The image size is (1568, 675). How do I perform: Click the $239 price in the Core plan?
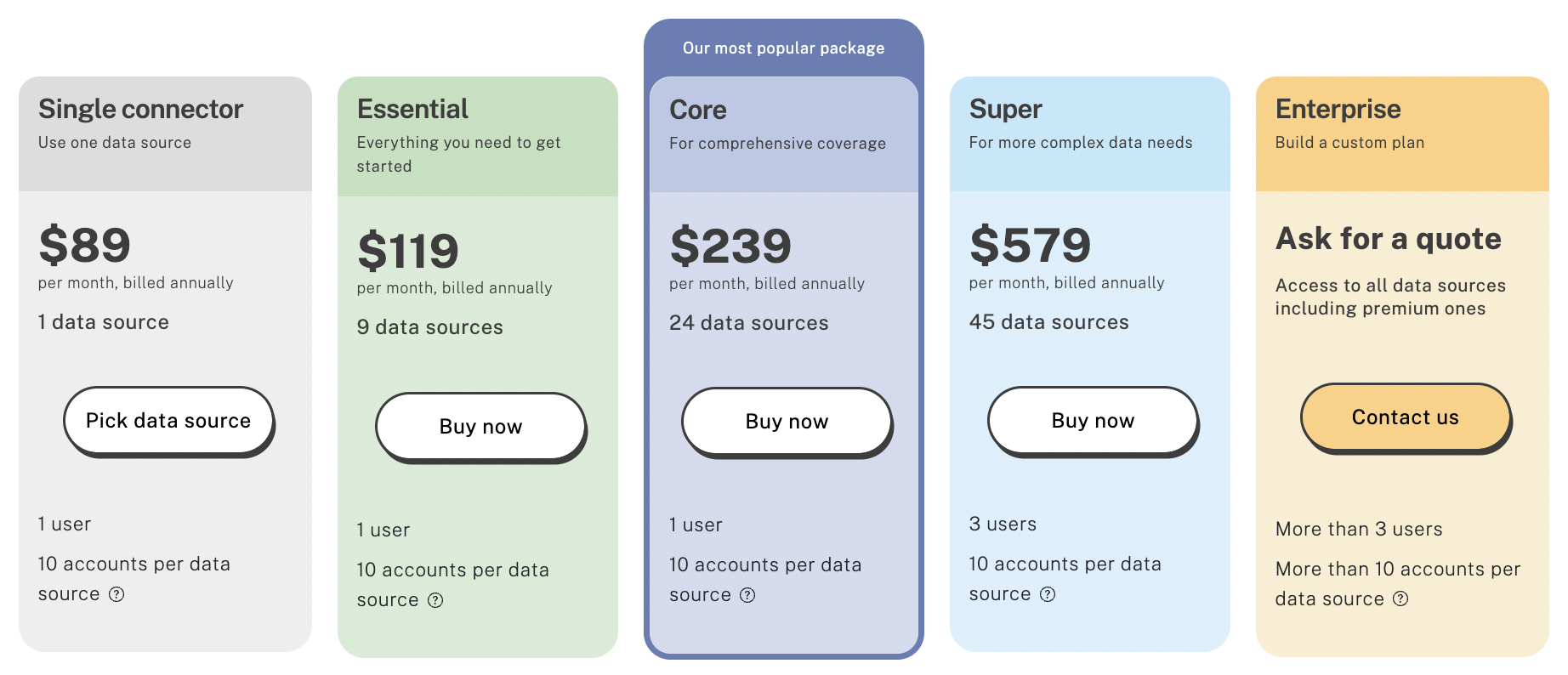730,245
